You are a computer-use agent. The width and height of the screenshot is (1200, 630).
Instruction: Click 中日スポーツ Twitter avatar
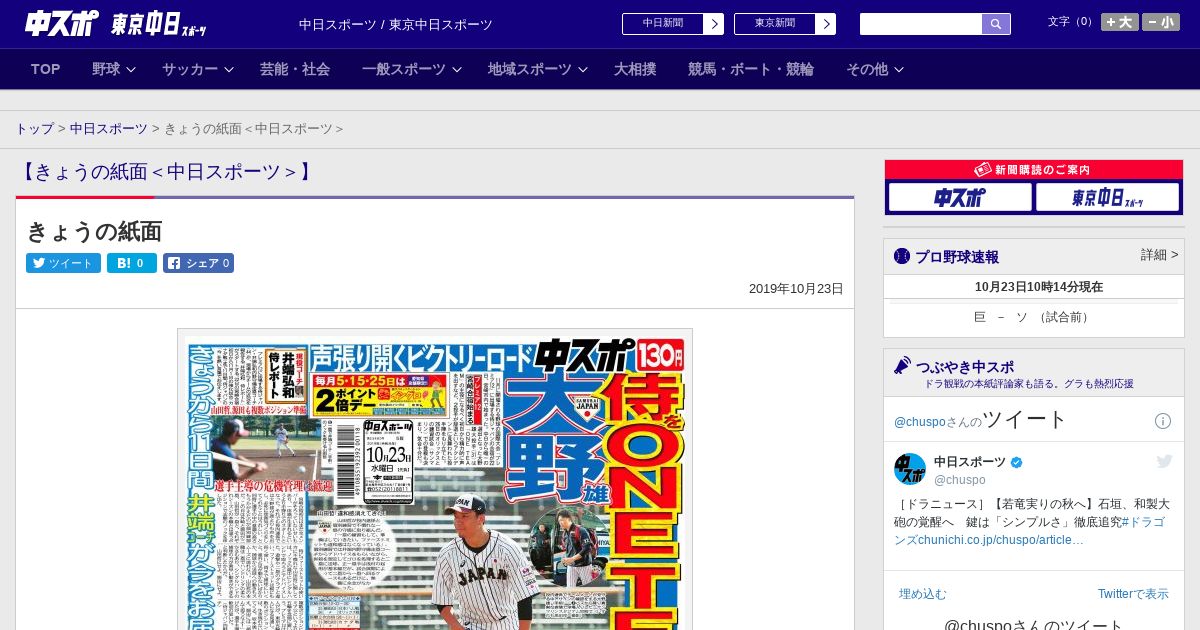(910, 469)
